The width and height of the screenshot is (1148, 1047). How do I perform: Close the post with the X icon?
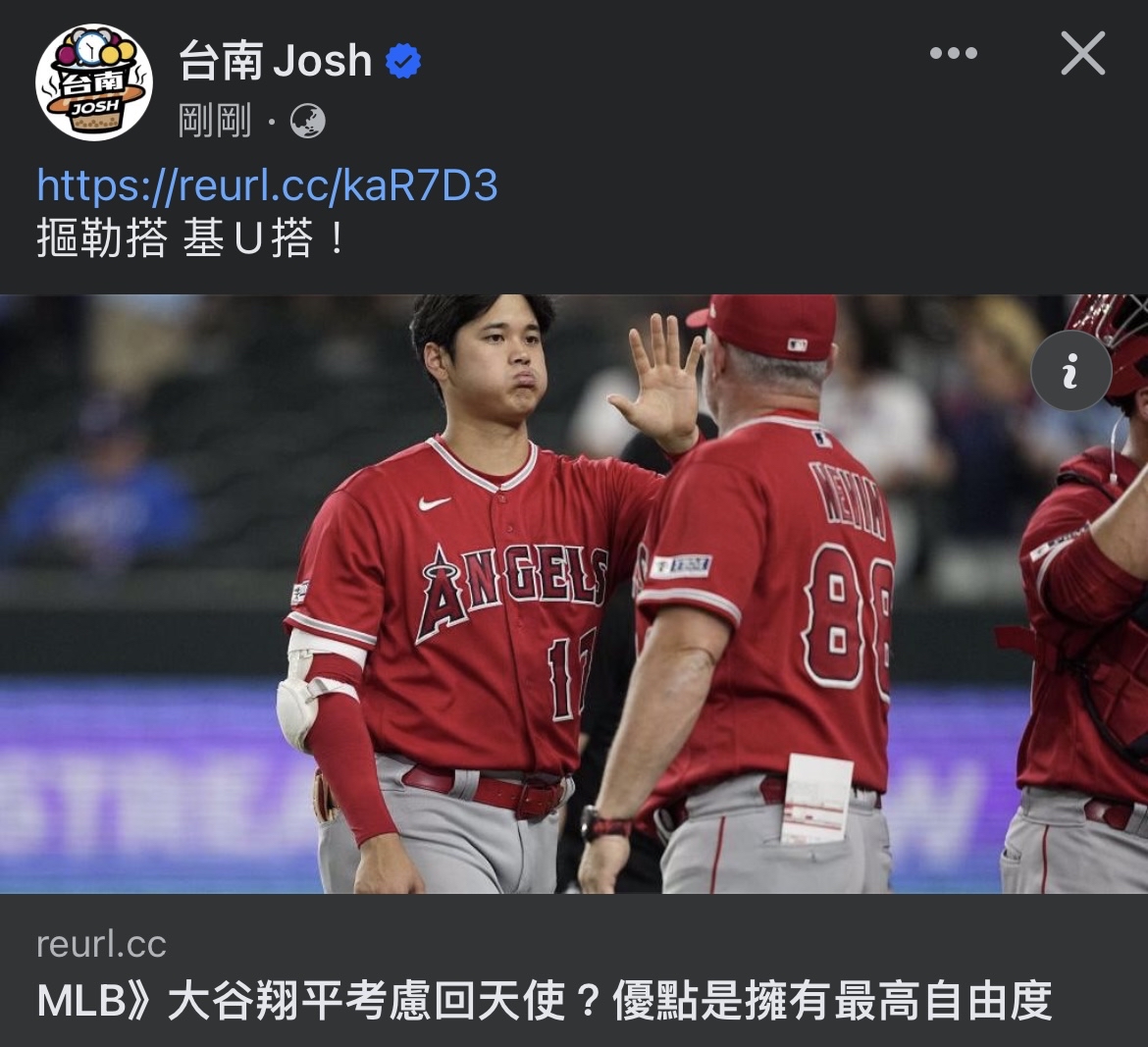click(x=1083, y=53)
